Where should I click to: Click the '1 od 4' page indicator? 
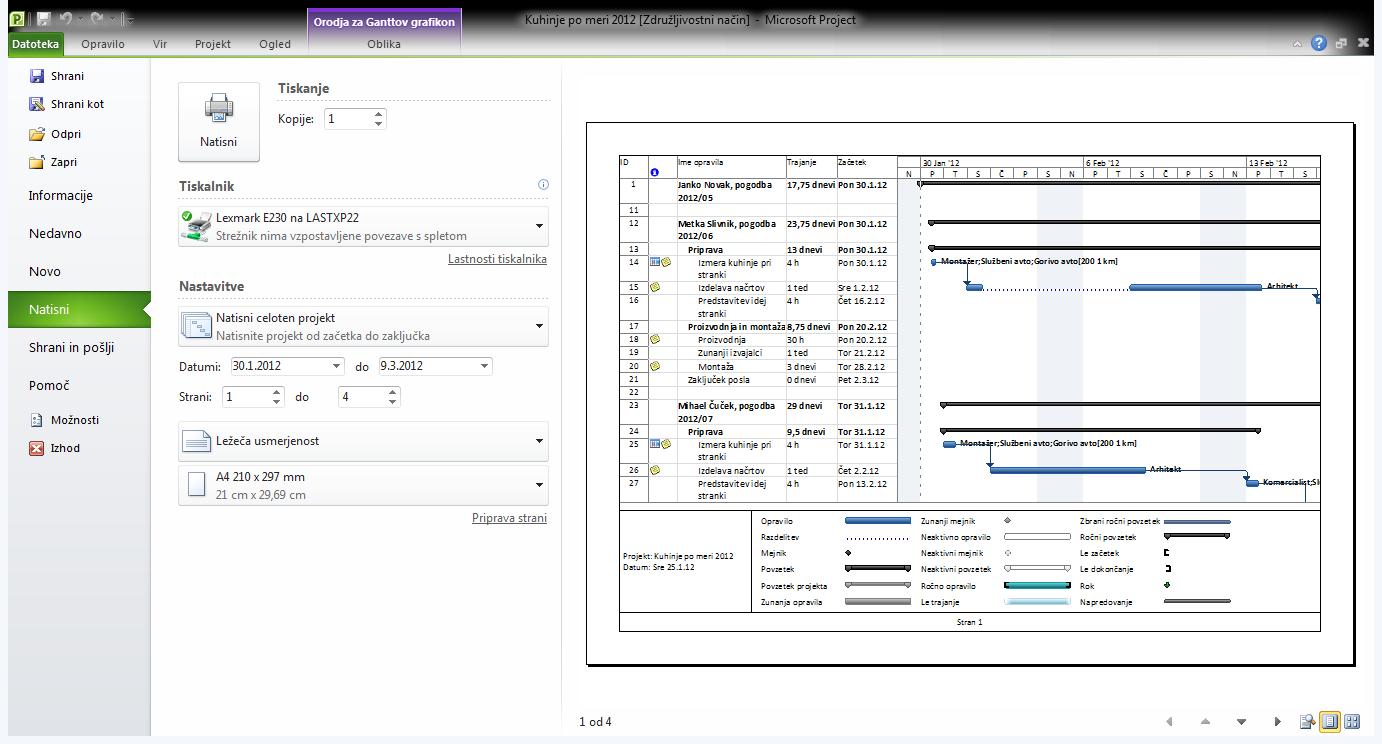pos(595,722)
